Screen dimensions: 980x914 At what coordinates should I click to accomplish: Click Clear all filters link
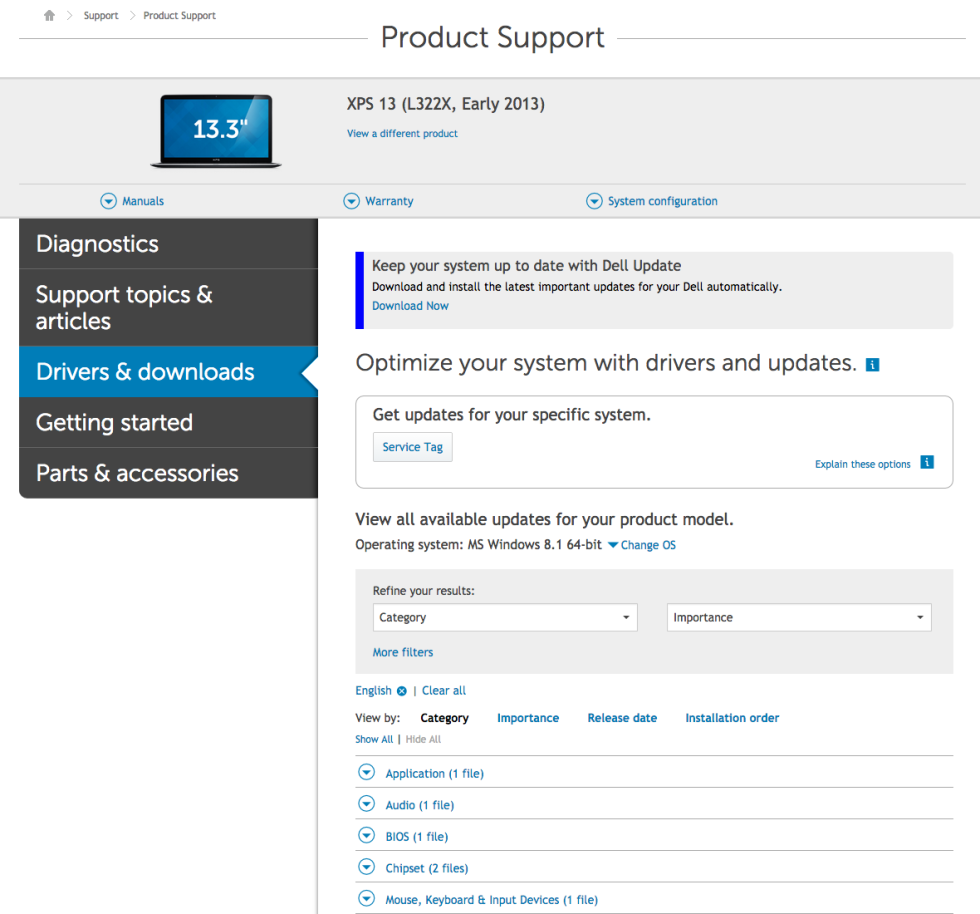(x=444, y=690)
